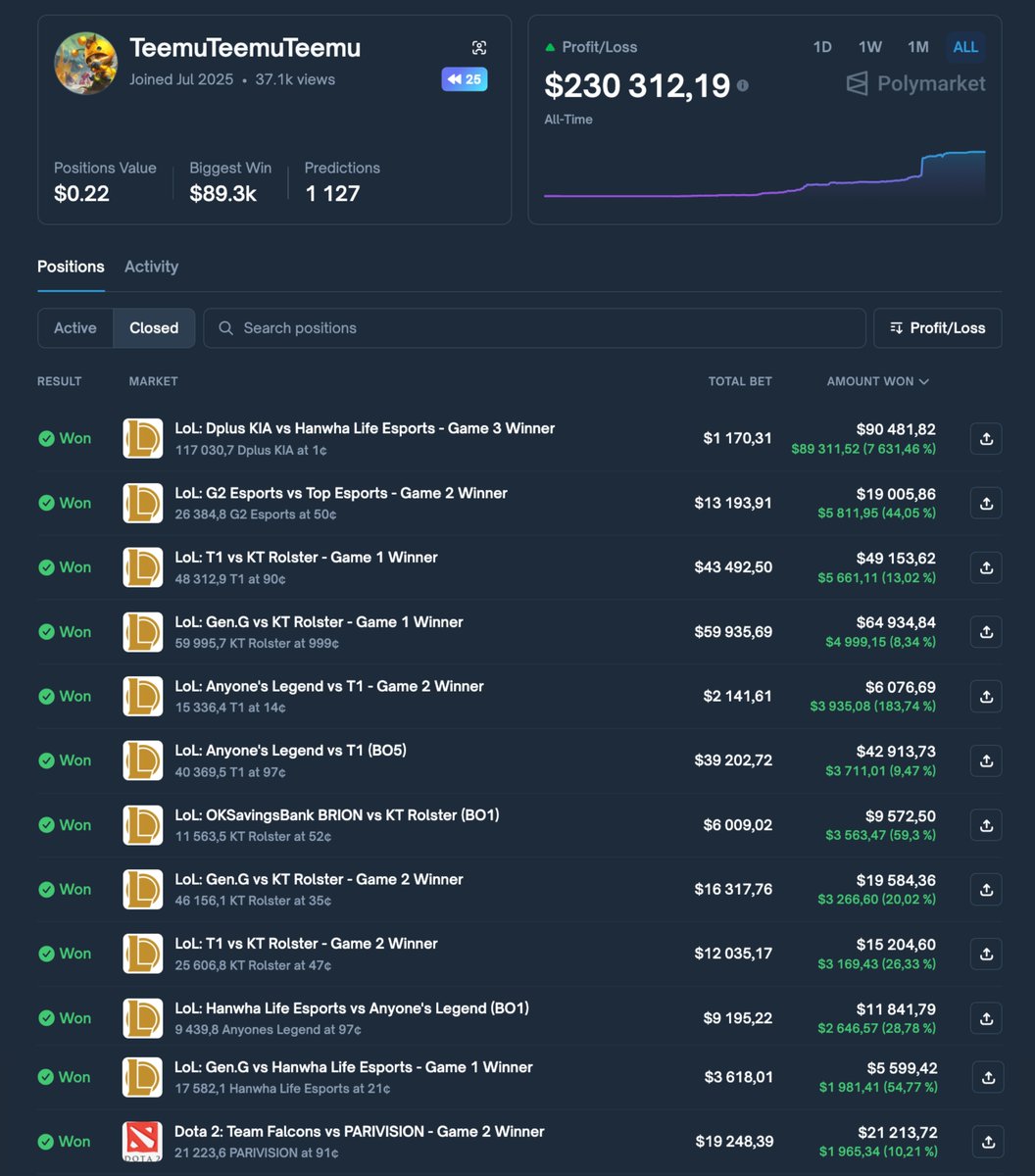
Task: Click the Predictions count 1 127
Action: pos(332,193)
